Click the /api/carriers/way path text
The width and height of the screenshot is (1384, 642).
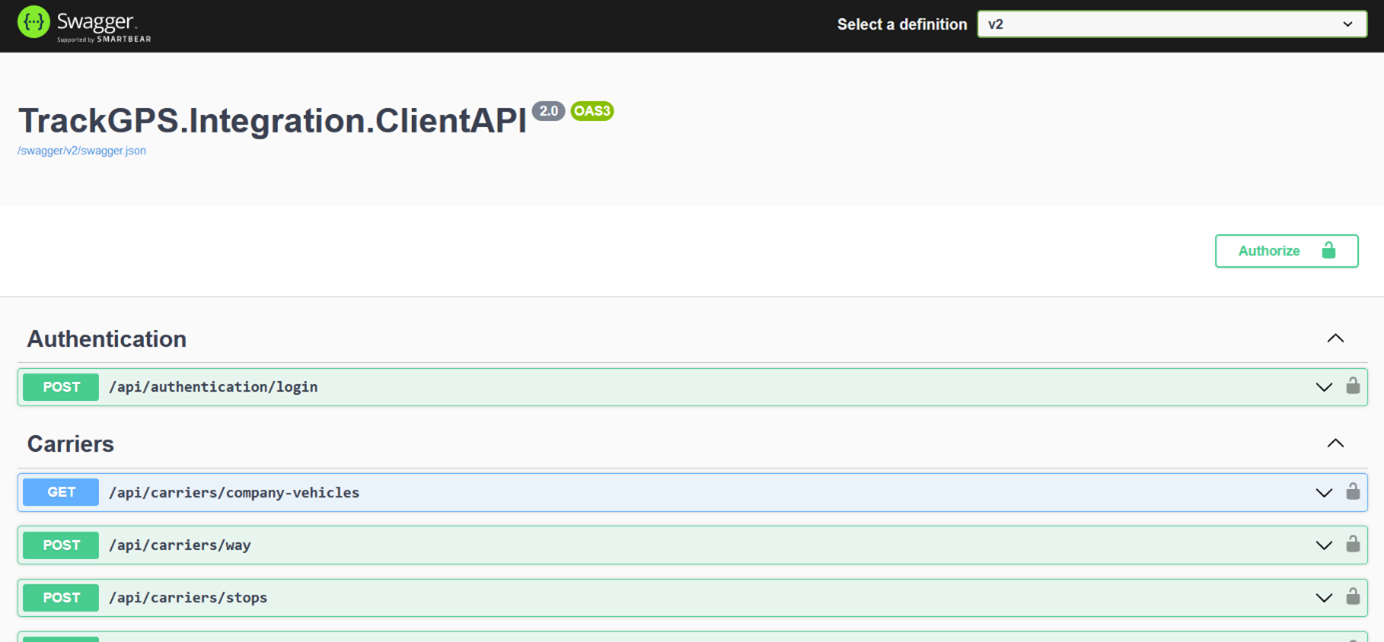coord(180,545)
